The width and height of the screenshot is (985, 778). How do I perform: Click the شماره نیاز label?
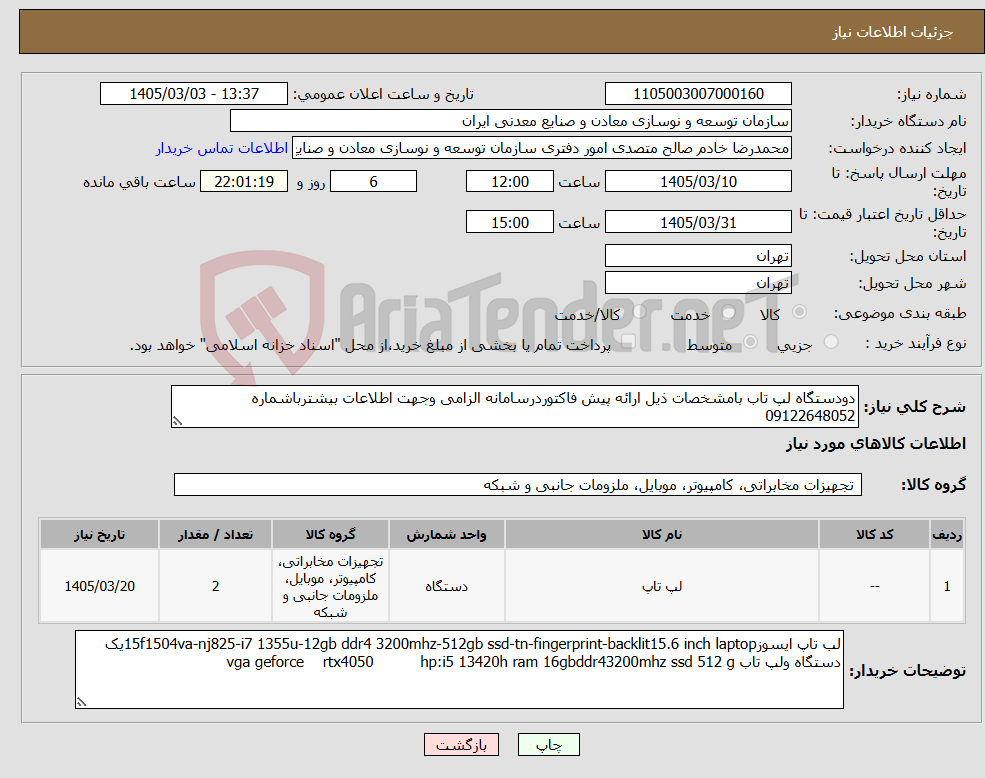pyautogui.click(x=932, y=94)
